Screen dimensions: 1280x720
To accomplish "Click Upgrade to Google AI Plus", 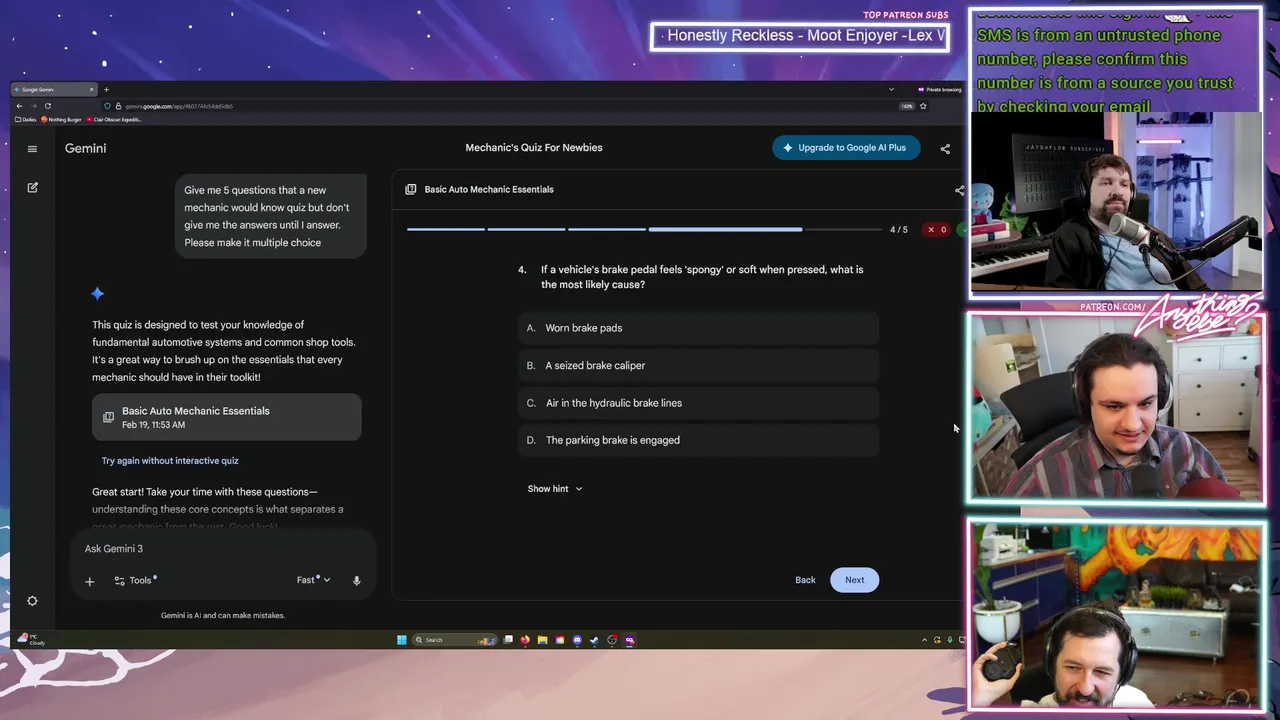I will (x=846, y=148).
